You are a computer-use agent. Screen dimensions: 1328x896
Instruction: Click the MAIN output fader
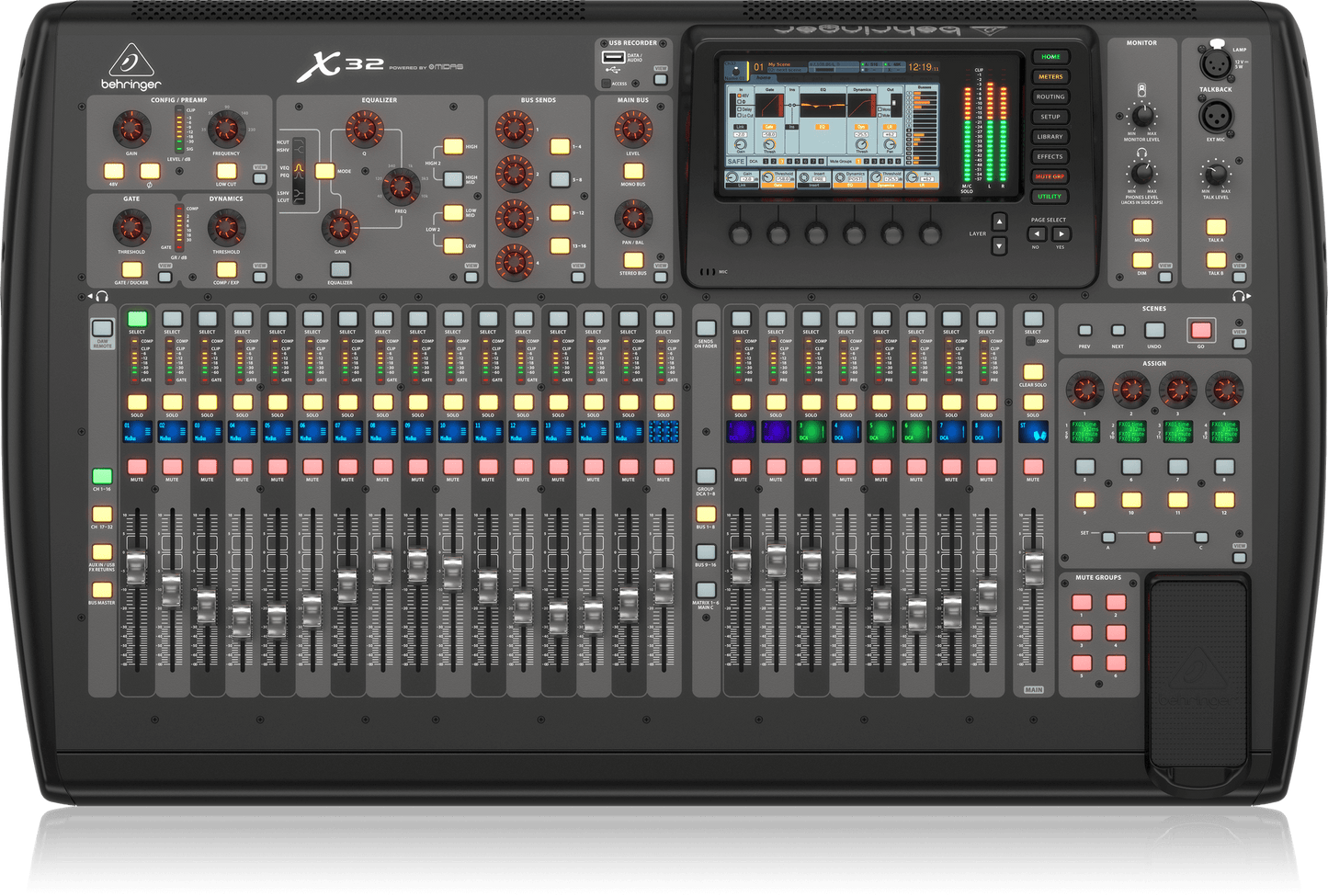coord(1035,568)
